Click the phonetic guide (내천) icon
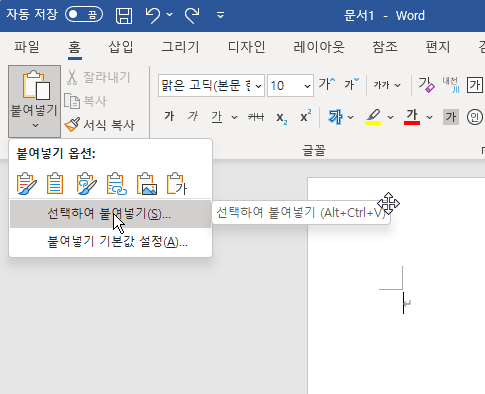The width and height of the screenshot is (485, 394). [451, 84]
